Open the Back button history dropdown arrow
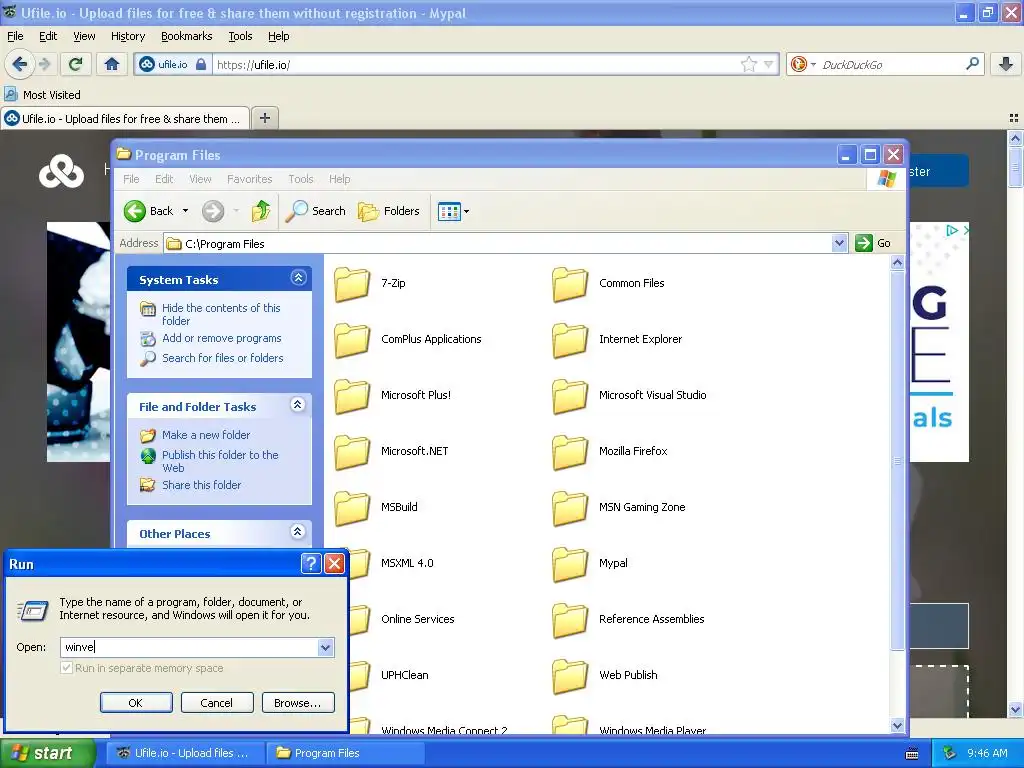 pos(185,211)
